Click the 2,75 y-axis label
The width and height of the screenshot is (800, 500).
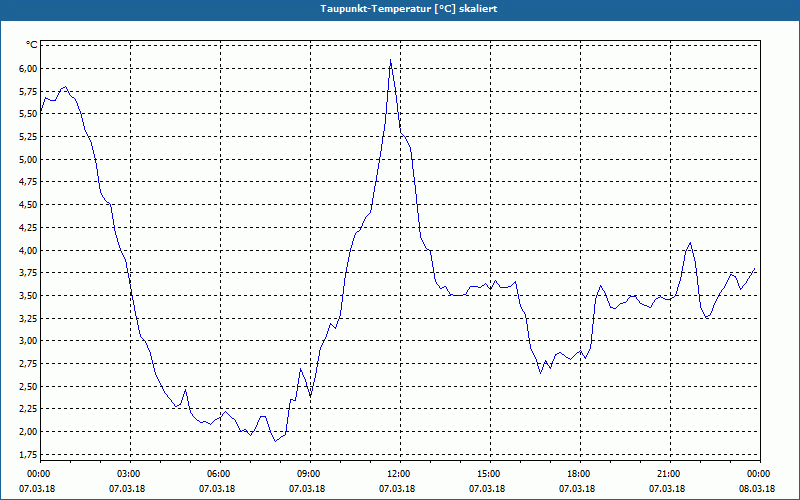[x=28, y=364]
